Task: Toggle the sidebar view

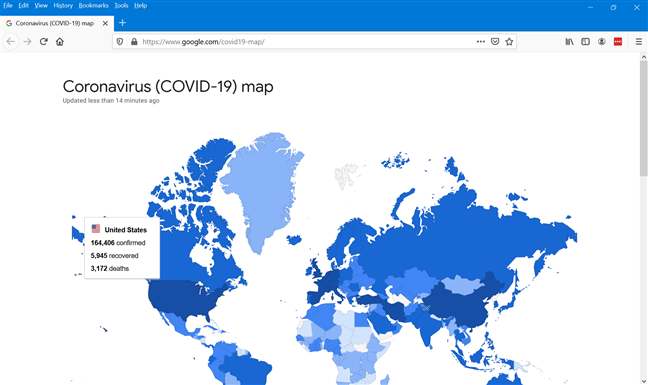Action: tap(586, 42)
